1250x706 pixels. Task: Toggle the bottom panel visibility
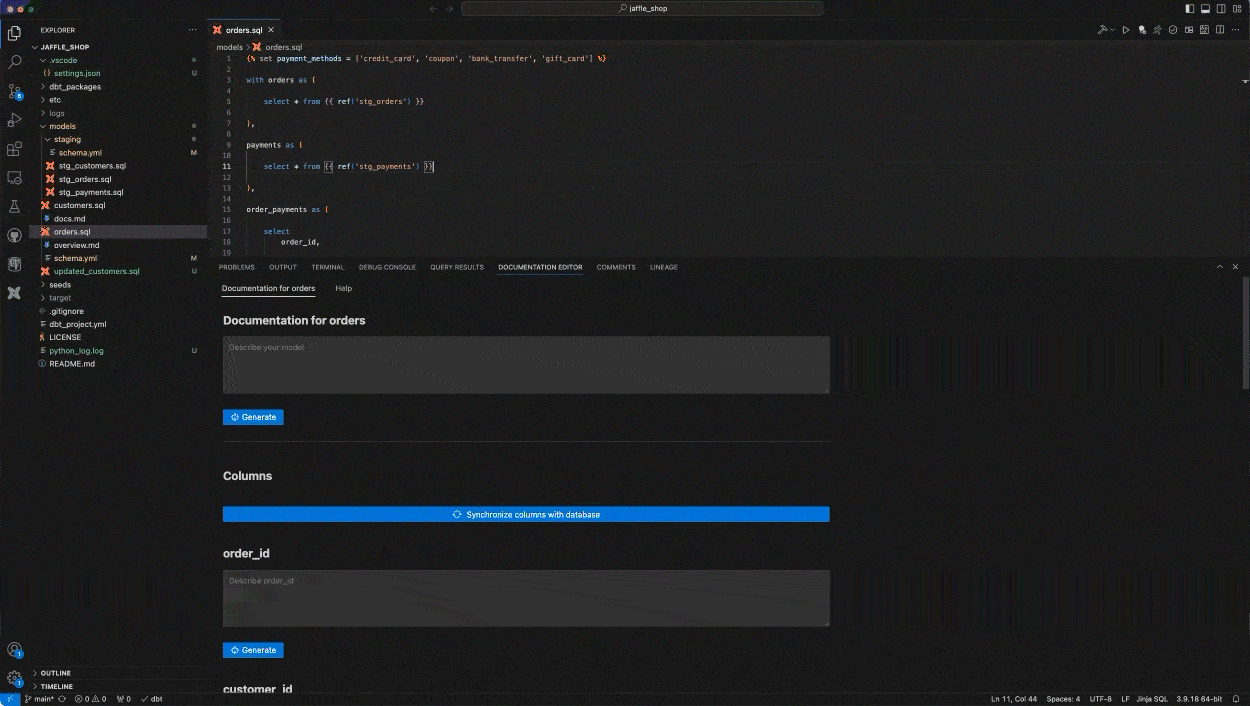click(1205, 8)
